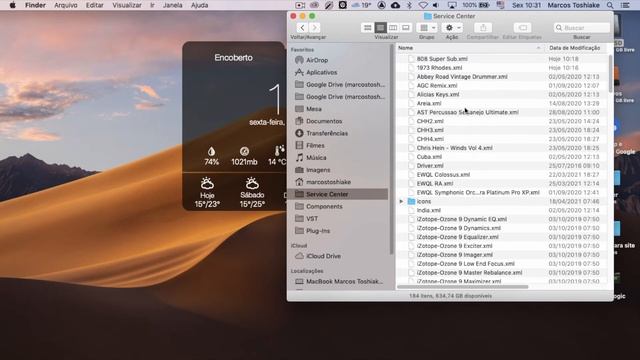
Task: Select iZotope-Ozone 9 Dynamic EQ.xml
Action: (x=462, y=219)
